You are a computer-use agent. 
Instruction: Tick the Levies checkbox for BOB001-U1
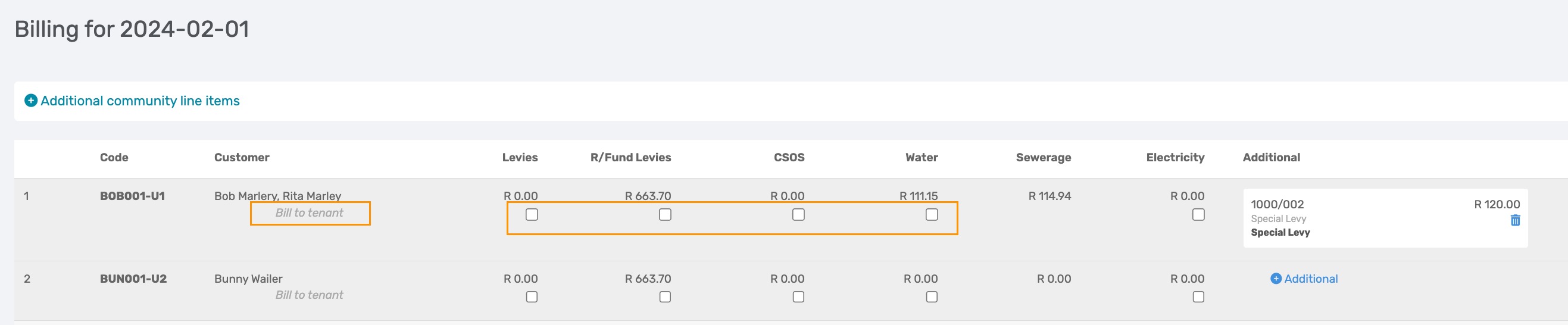pos(532,214)
